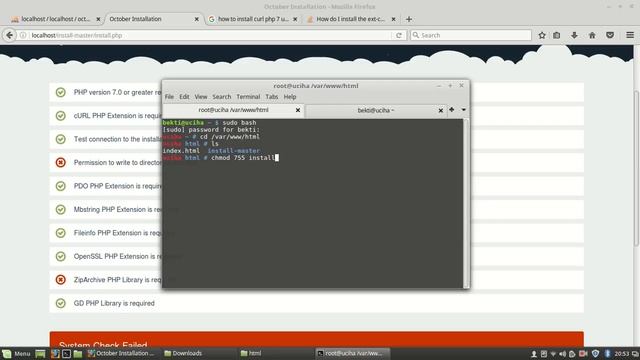640x360 pixels.
Task: Close the root@uciha terminal tab
Action: [x=298, y=110]
